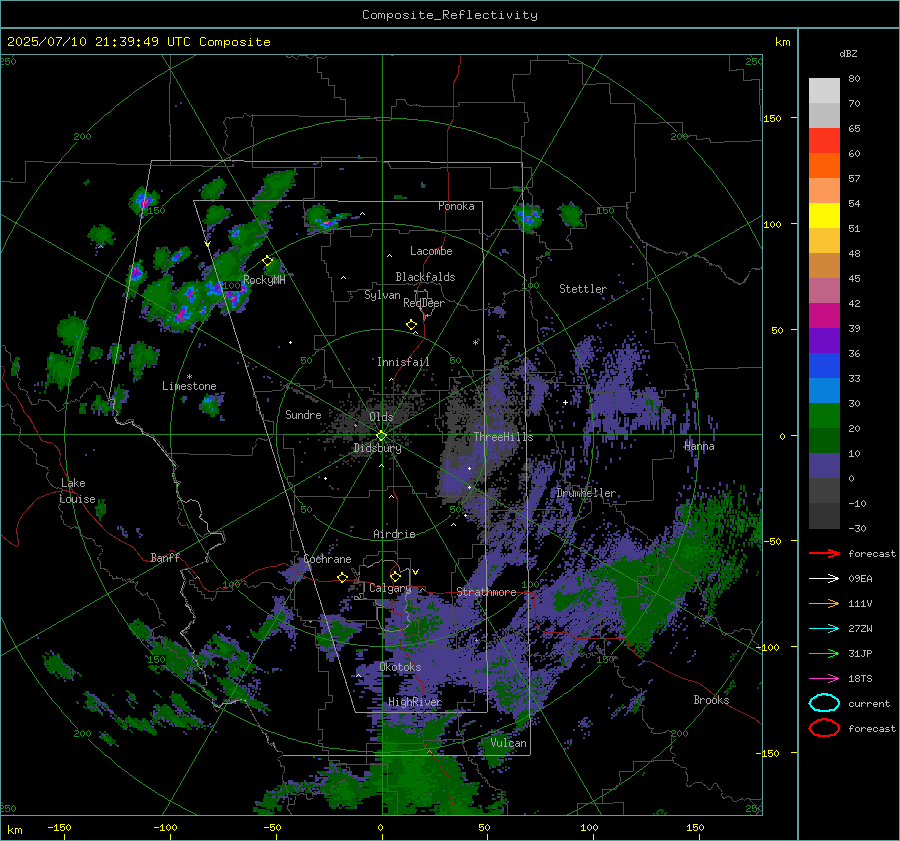Click the red forecast arrow legend icon
This screenshot has height=841, width=900.
tap(824, 553)
